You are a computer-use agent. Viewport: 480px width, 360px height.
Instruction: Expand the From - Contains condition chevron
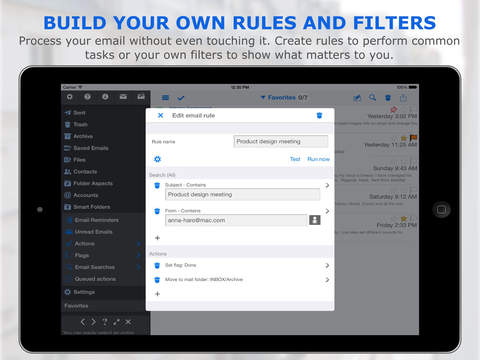click(x=327, y=211)
